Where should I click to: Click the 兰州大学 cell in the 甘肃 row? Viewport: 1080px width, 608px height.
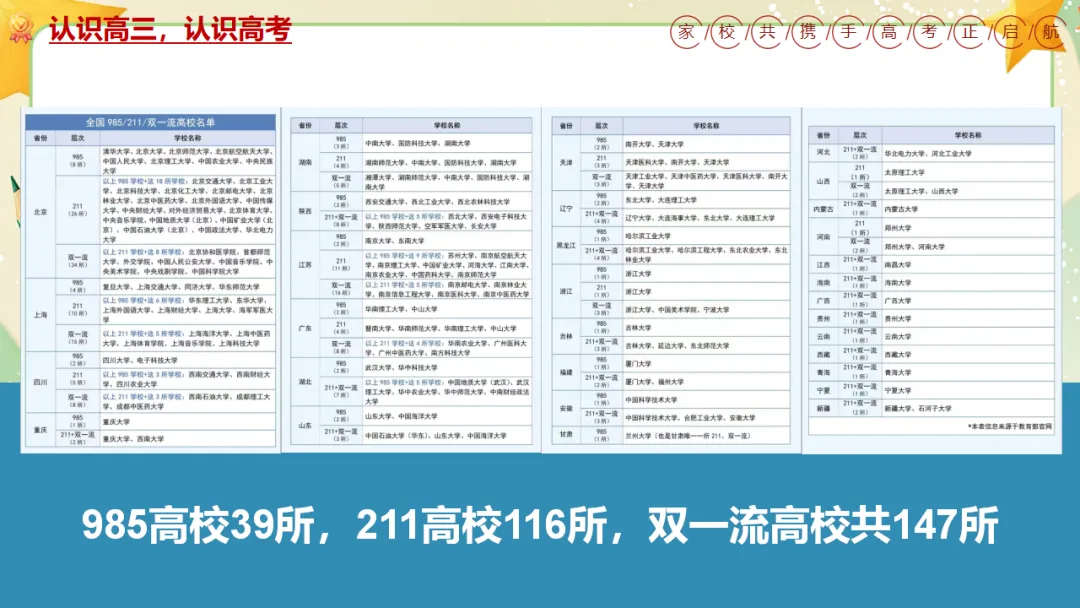pos(706,435)
